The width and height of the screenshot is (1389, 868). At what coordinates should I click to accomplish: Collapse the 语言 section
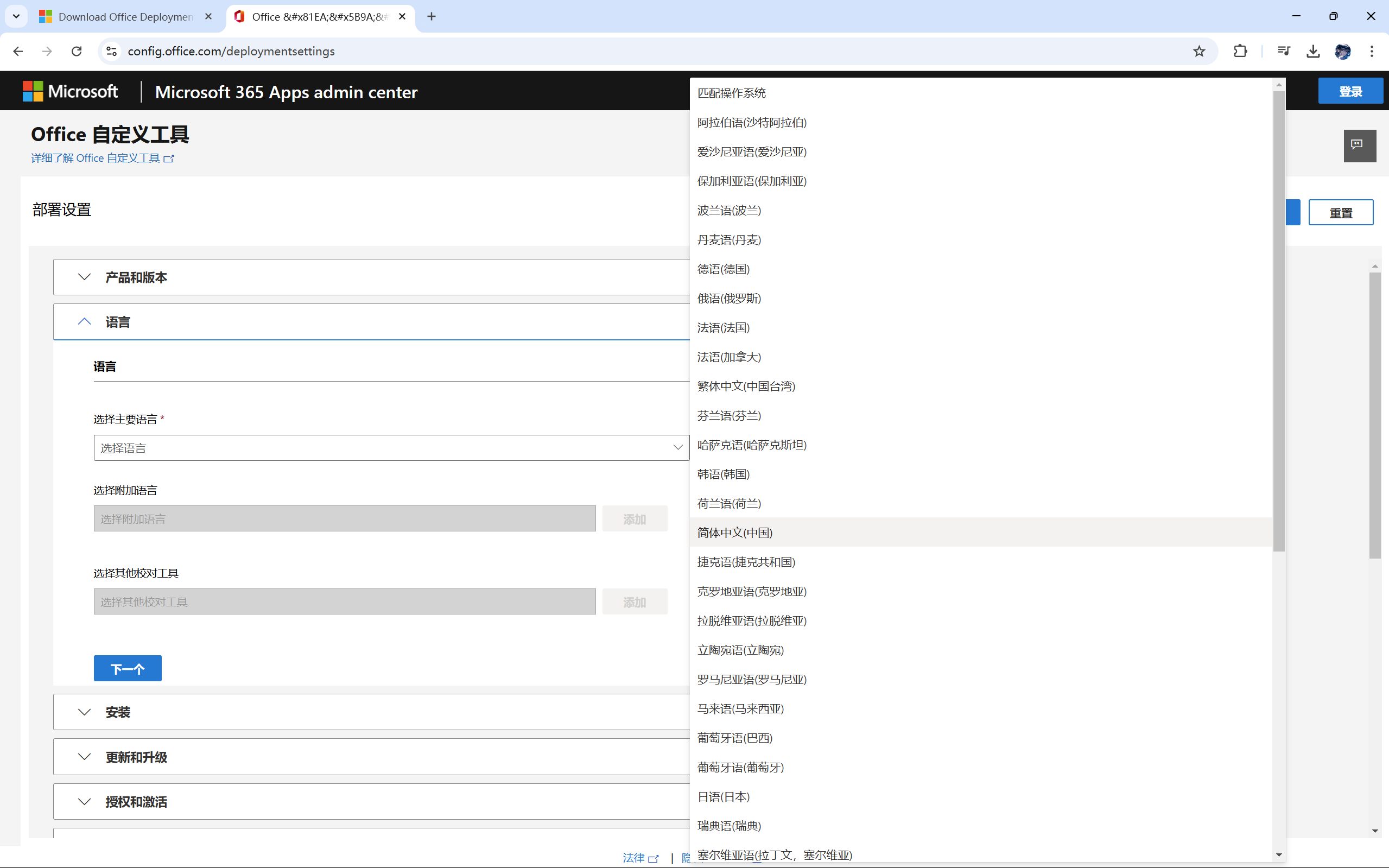pos(371,321)
